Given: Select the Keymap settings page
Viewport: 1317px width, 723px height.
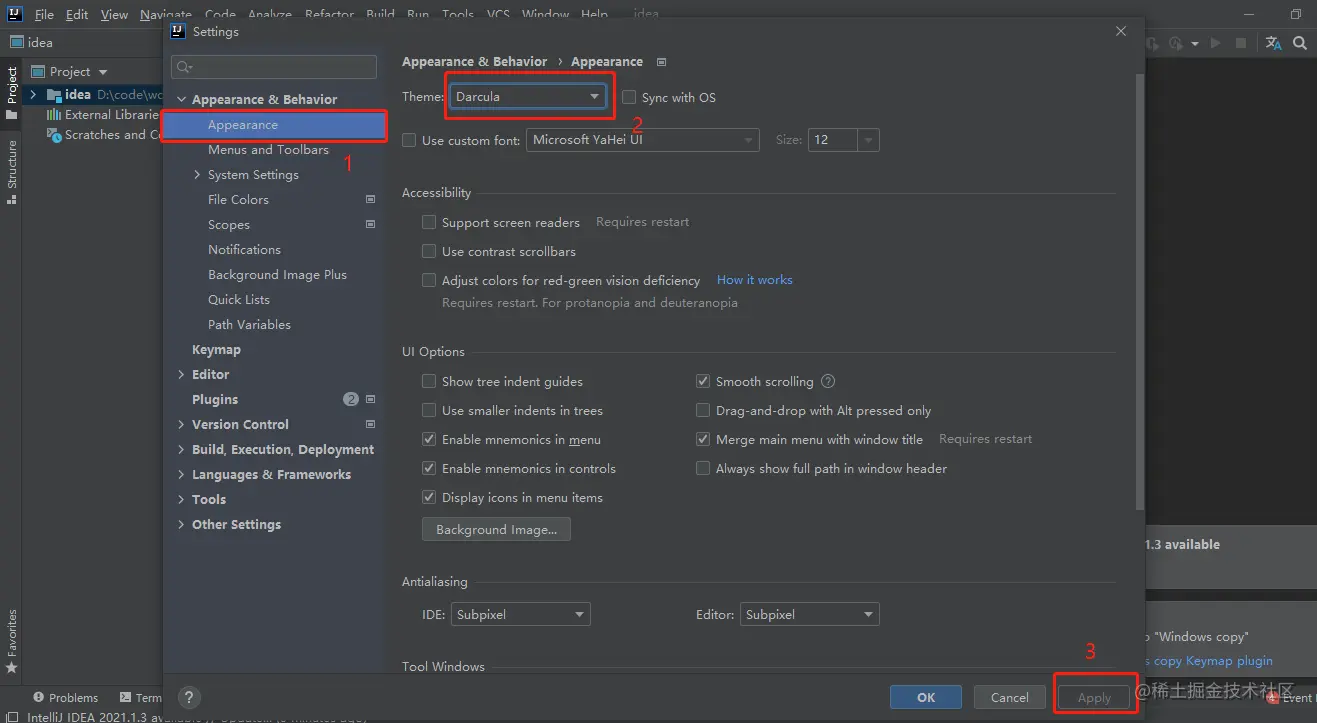Looking at the screenshot, I should point(216,349).
